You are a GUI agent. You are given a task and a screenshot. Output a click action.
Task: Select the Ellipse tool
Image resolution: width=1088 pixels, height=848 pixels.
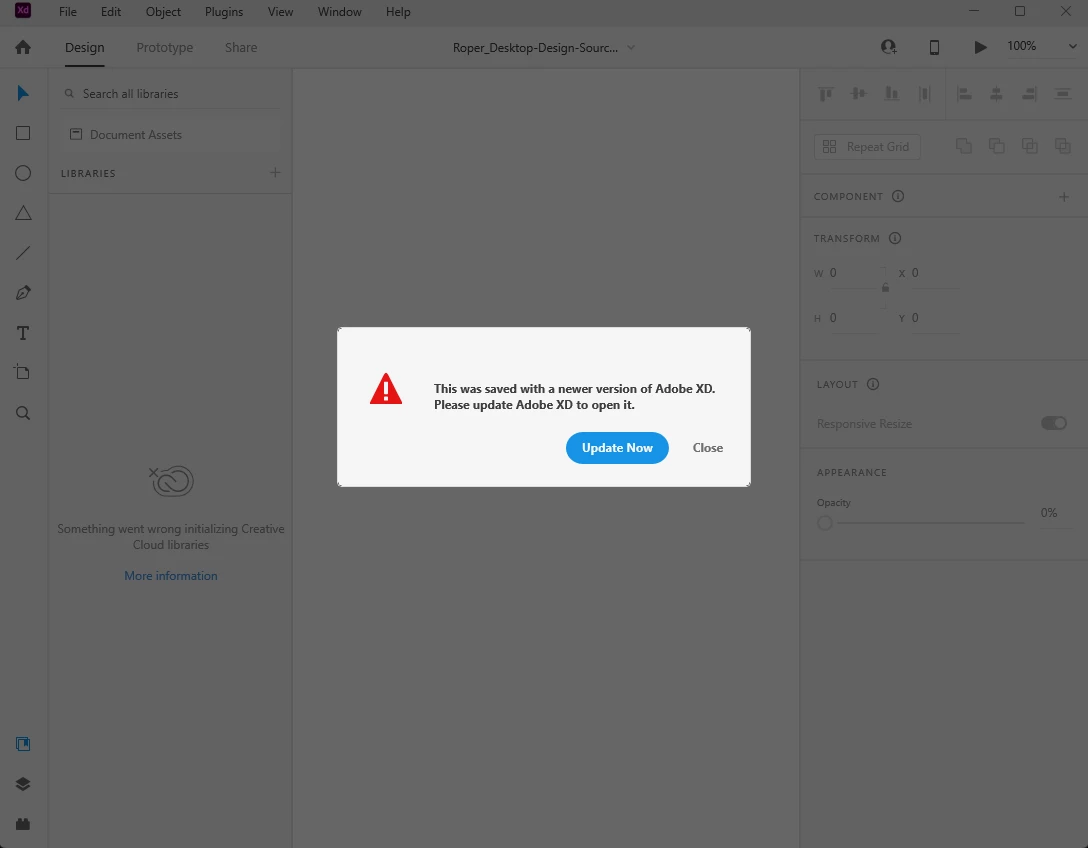point(23,173)
